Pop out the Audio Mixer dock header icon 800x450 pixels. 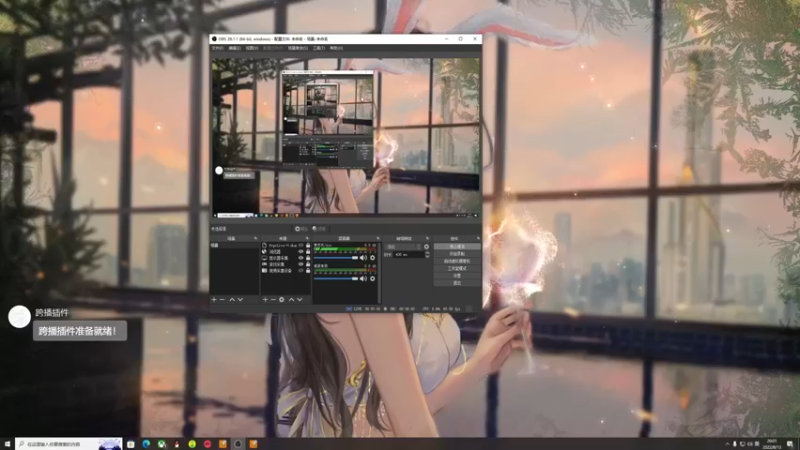pos(378,238)
